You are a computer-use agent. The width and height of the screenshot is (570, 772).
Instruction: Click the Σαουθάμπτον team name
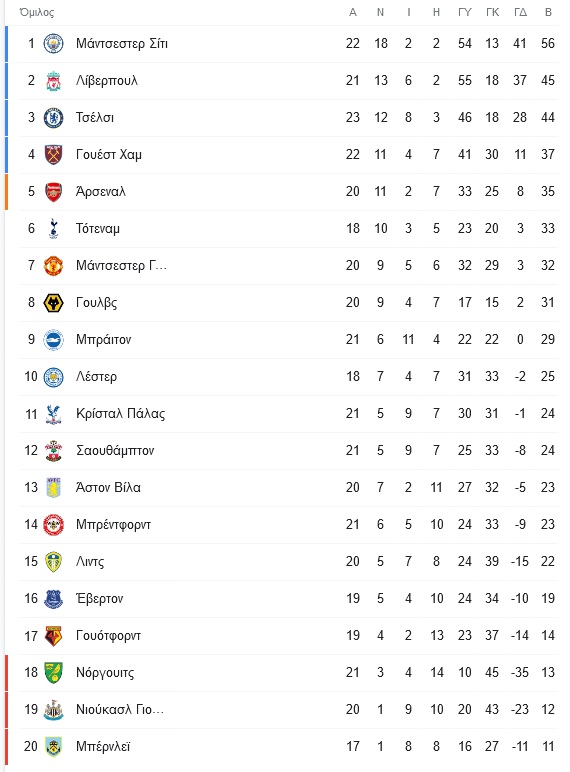click(115, 450)
